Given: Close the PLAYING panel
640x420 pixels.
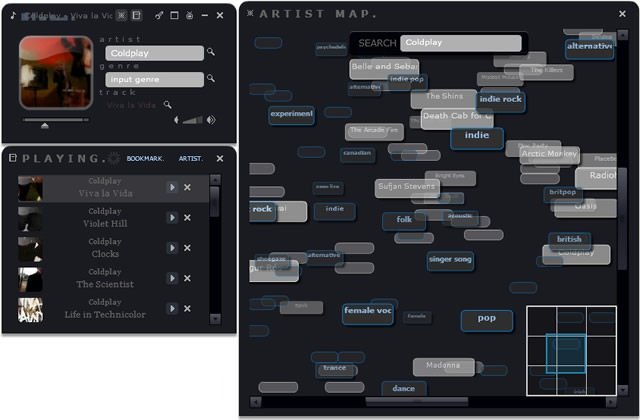Looking at the screenshot, I should 220,158.
